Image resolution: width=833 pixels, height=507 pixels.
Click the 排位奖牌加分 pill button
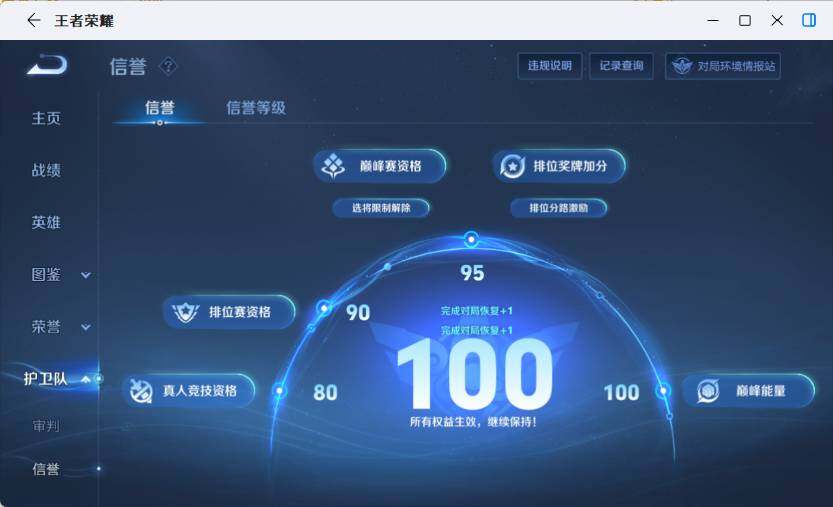[x=559, y=166]
